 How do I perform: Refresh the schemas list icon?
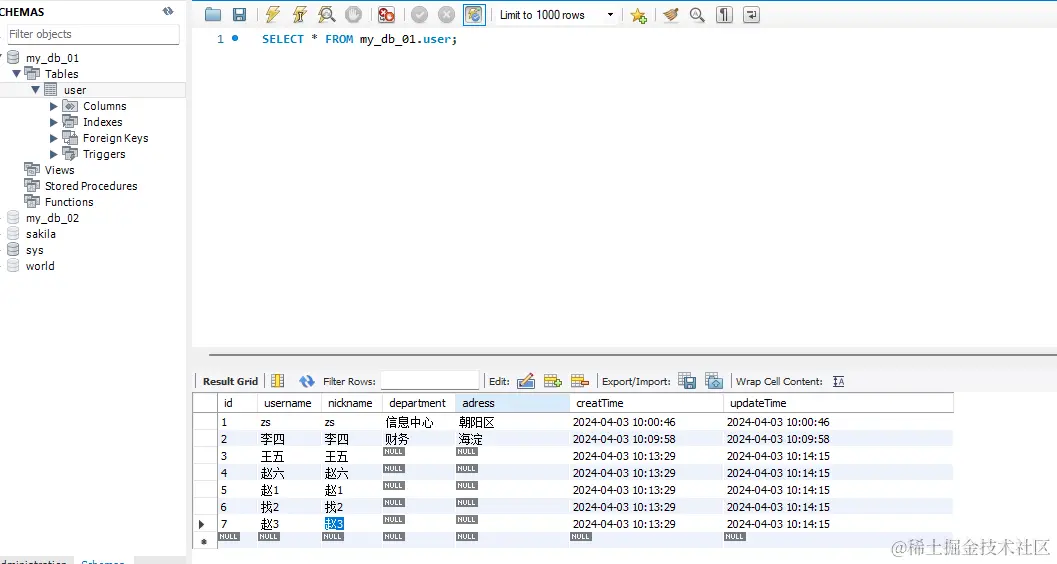168,11
